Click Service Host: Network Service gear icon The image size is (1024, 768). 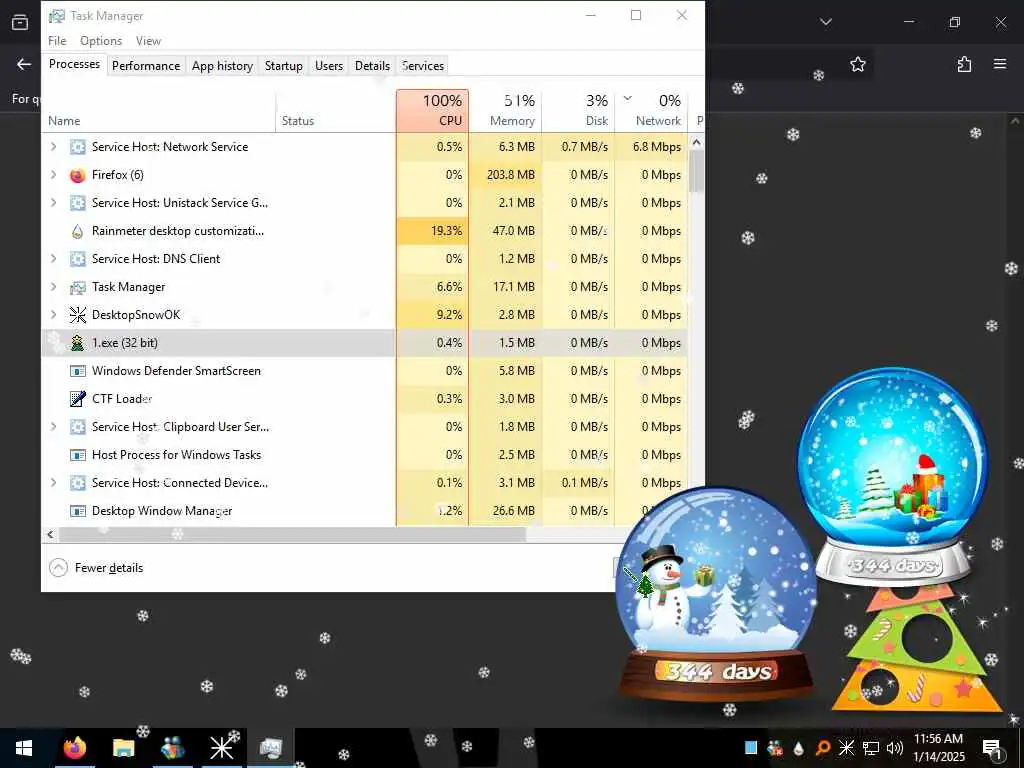tap(78, 147)
